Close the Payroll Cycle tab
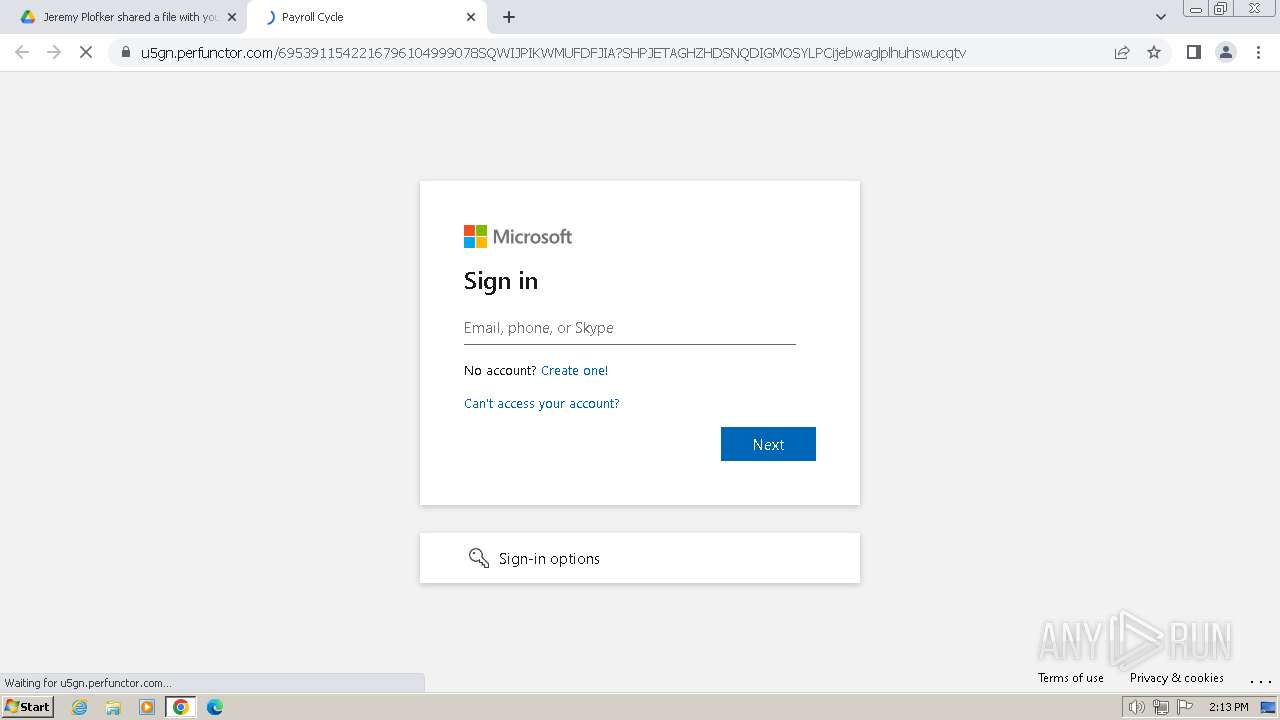1280x720 pixels. click(x=471, y=17)
